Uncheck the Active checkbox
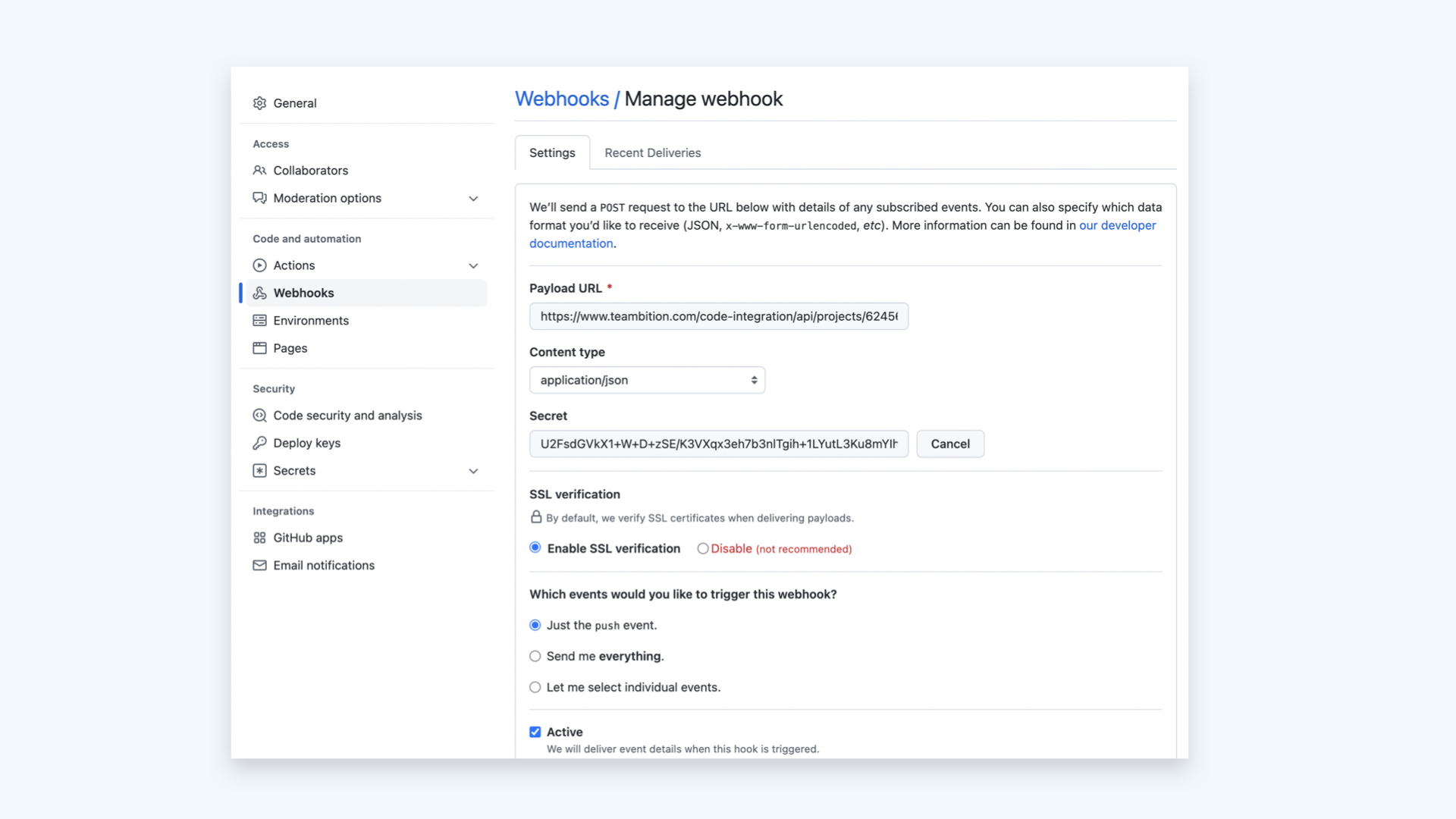 pyautogui.click(x=535, y=732)
